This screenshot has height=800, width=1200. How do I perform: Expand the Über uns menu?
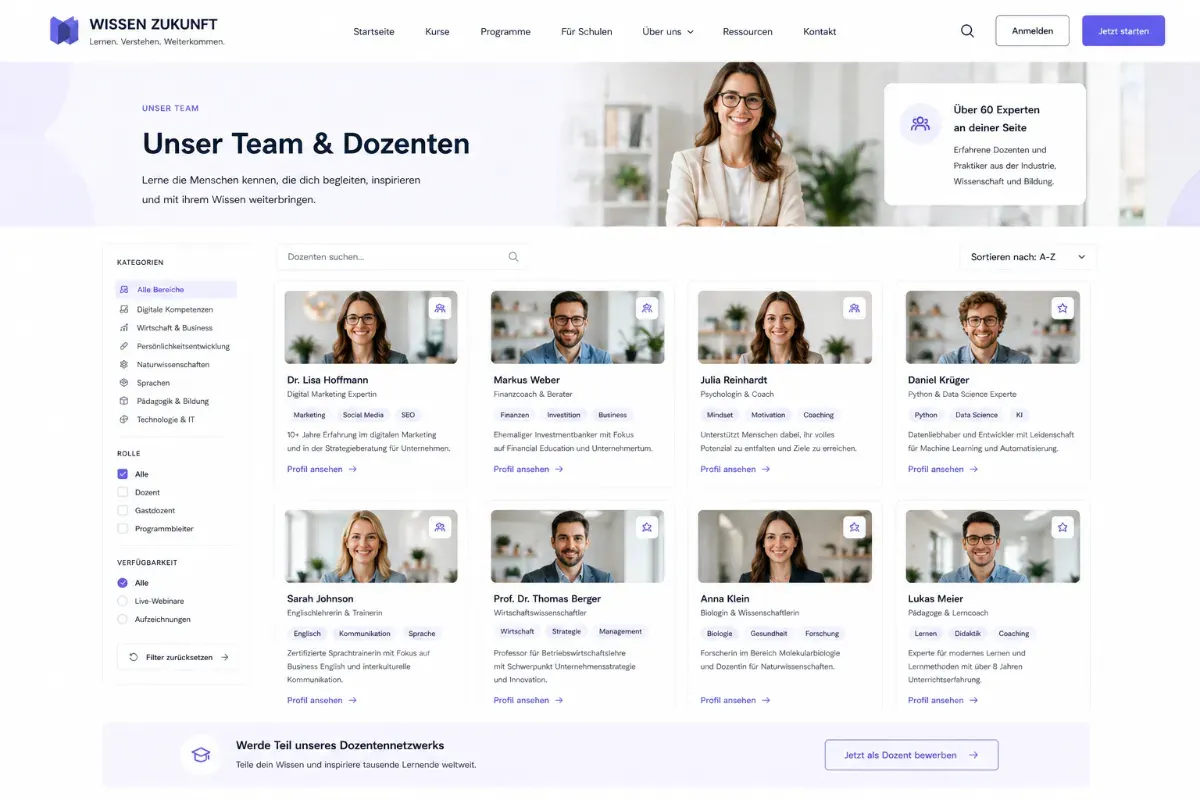[x=668, y=31]
